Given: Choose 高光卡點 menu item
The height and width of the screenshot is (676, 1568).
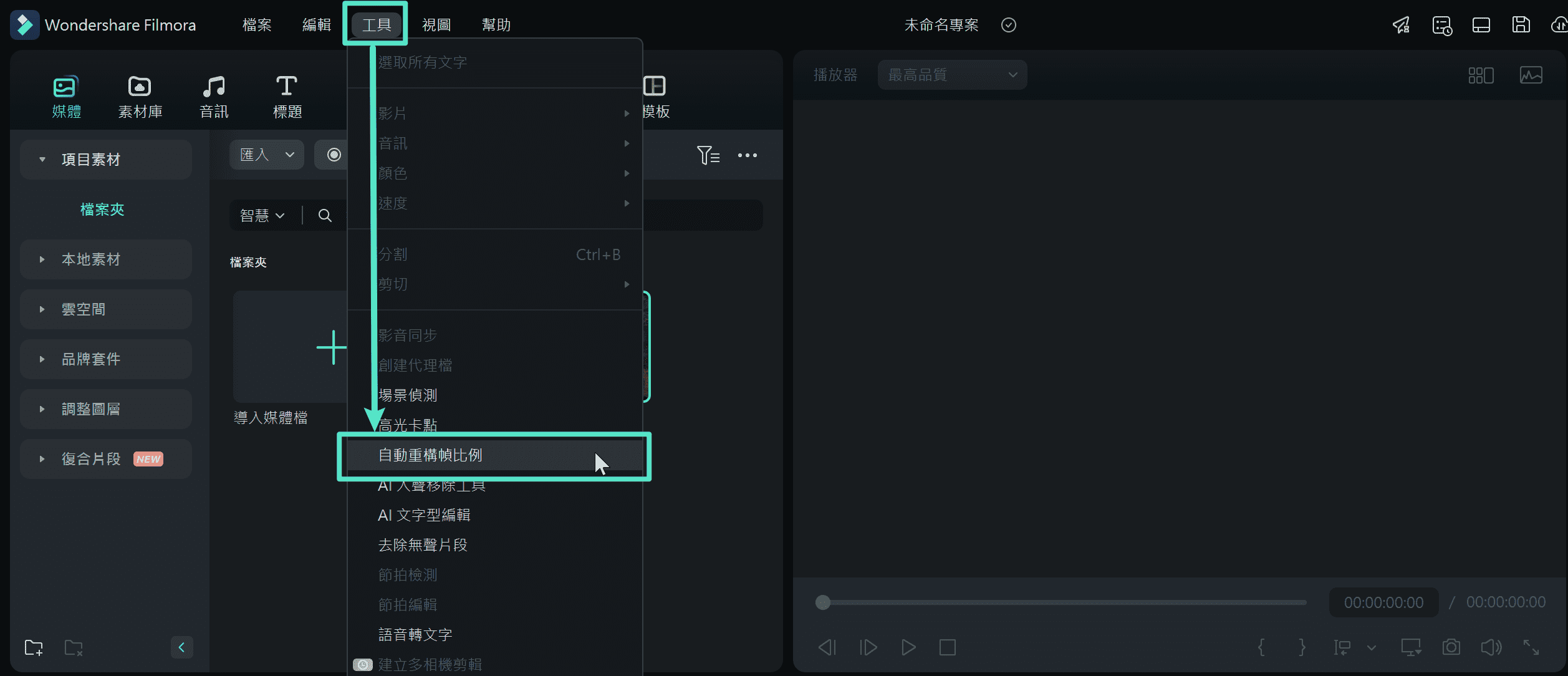Looking at the screenshot, I should coord(495,425).
